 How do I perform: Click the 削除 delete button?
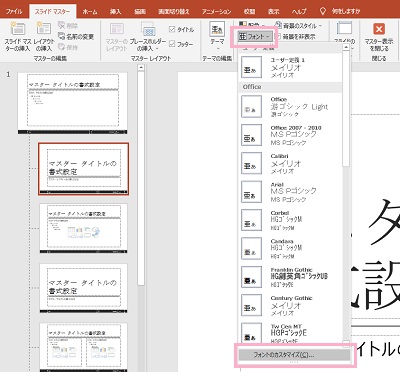[x=68, y=26]
